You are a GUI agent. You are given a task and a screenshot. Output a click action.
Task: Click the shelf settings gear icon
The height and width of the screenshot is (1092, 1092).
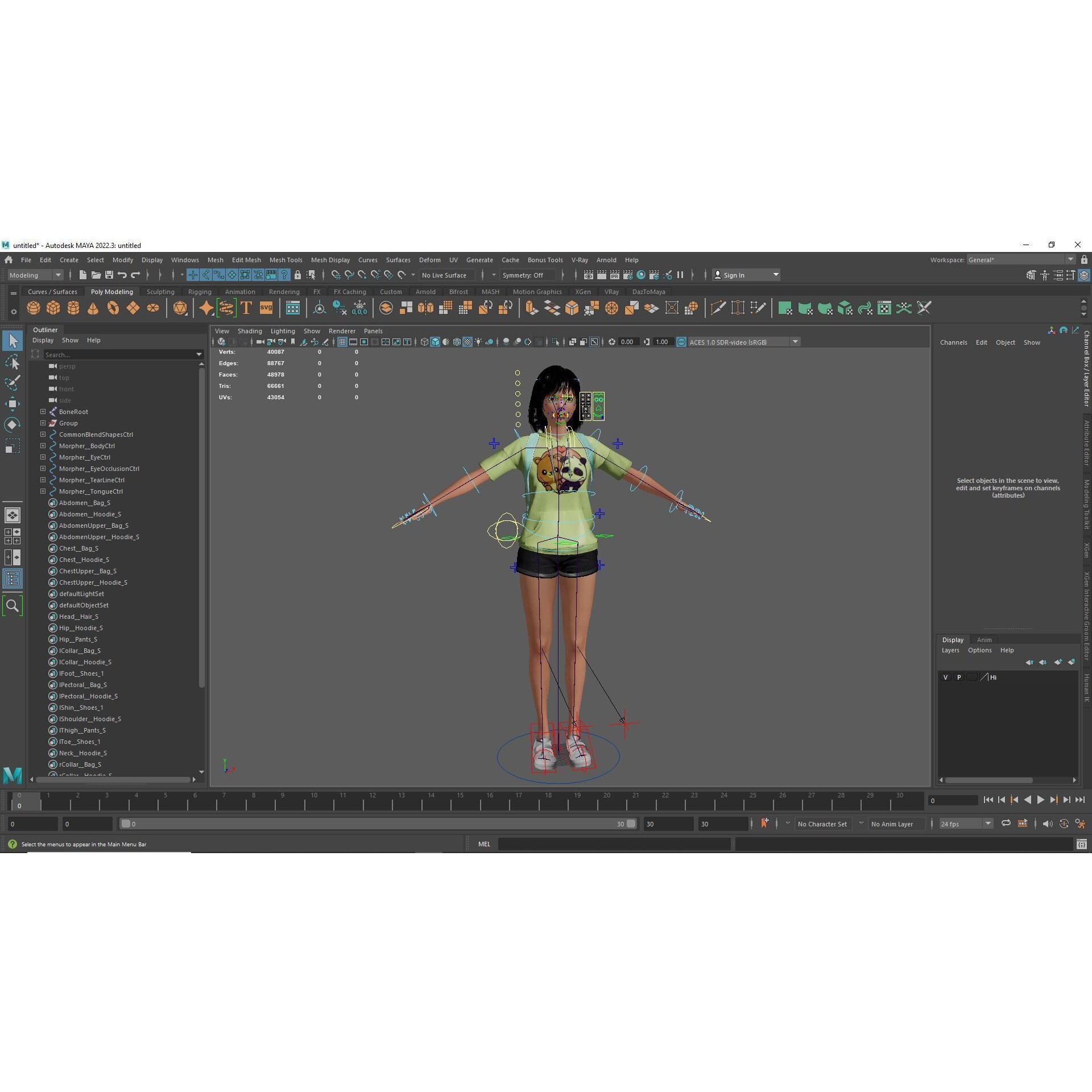(x=14, y=312)
